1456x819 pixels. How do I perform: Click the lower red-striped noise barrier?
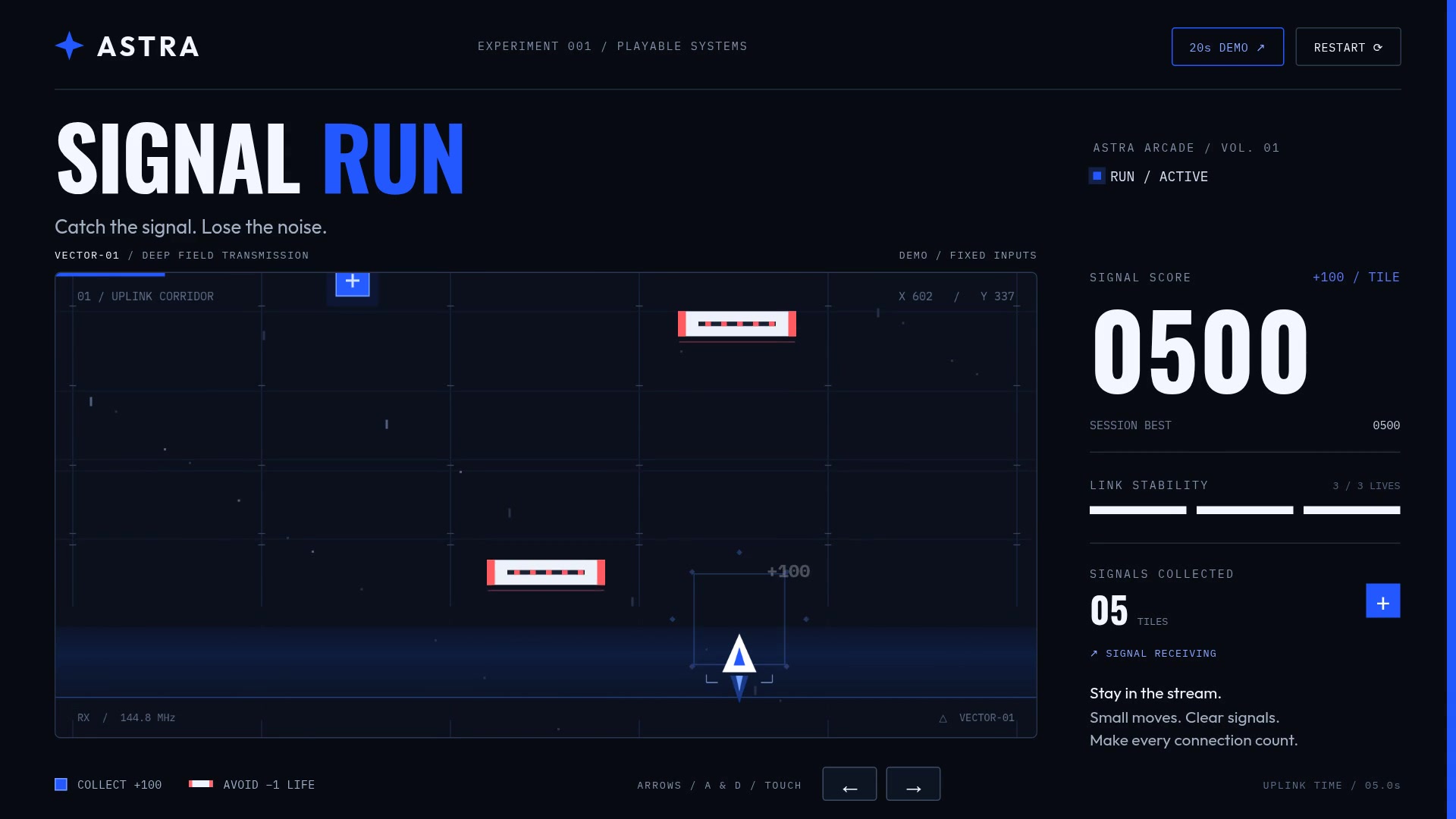546,573
